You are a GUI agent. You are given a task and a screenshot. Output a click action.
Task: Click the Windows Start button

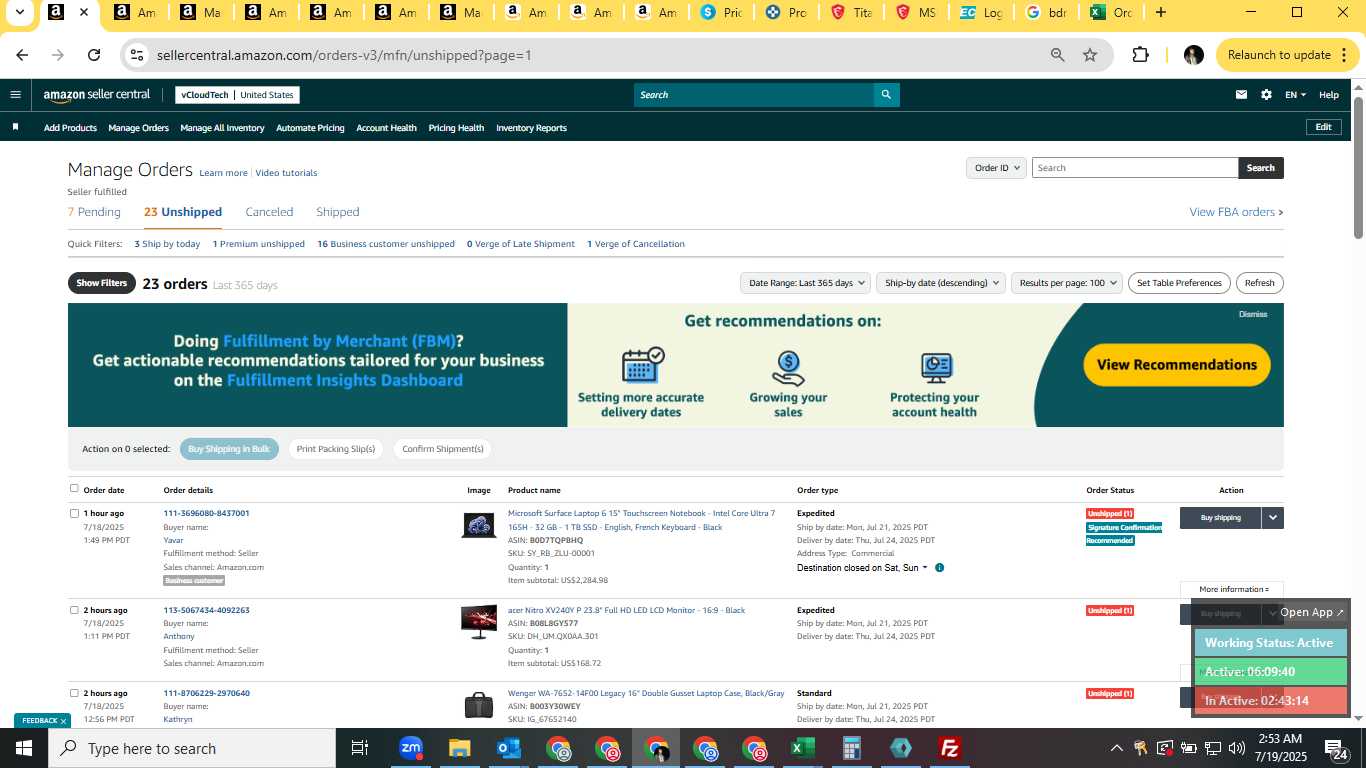24,748
